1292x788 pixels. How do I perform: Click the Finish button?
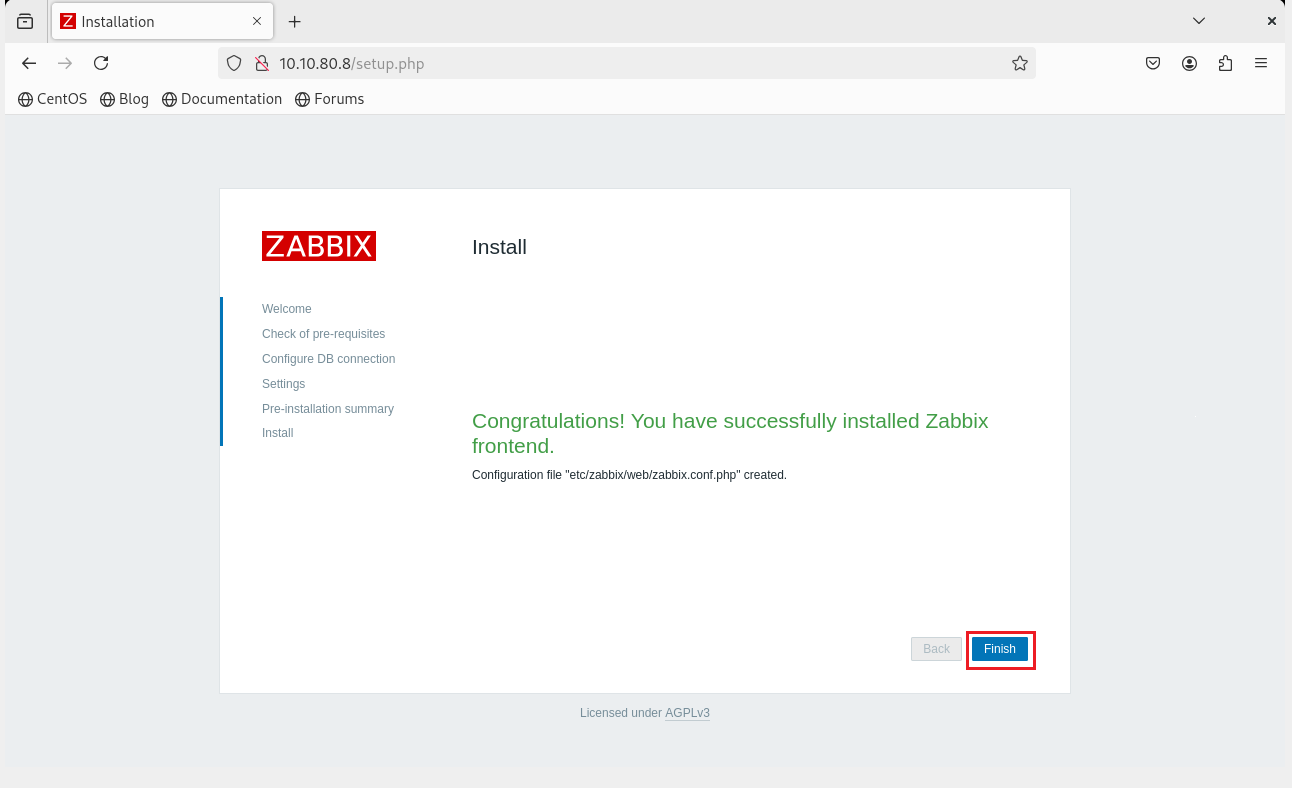pyautogui.click(x=1000, y=649)
